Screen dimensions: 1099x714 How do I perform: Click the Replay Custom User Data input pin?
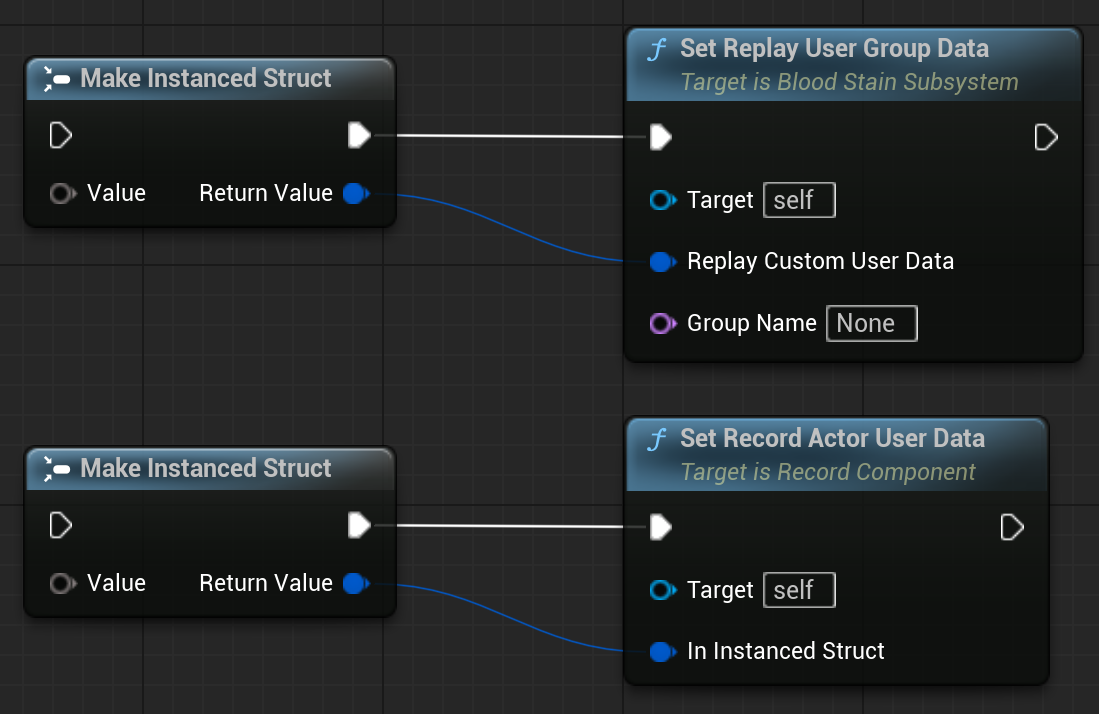(x=663, y=262)
